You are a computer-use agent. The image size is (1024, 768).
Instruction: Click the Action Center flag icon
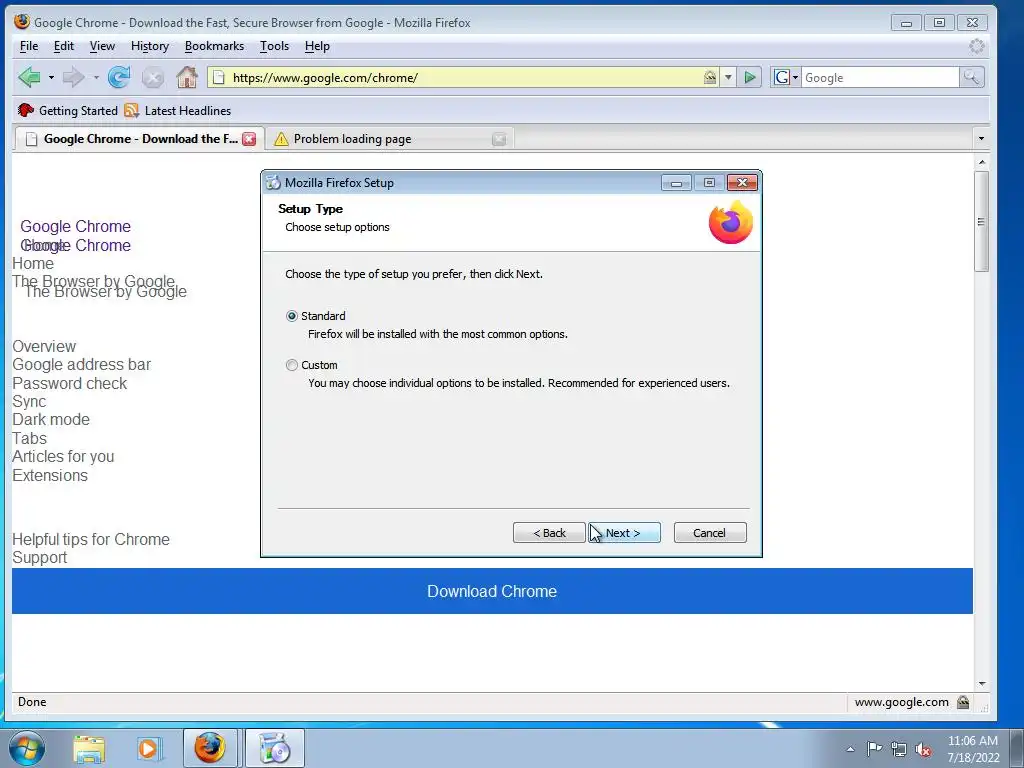pos(874,748)
